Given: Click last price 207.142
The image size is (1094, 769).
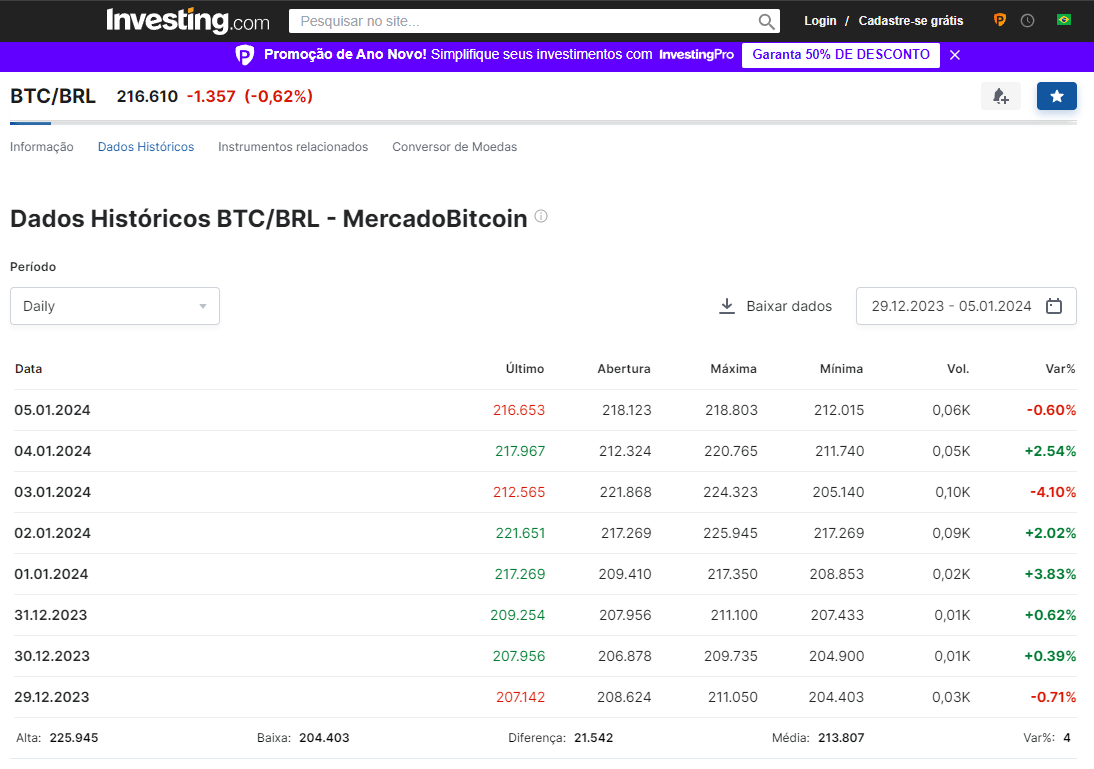Looking at the screenshot, I should pos(520,697).
